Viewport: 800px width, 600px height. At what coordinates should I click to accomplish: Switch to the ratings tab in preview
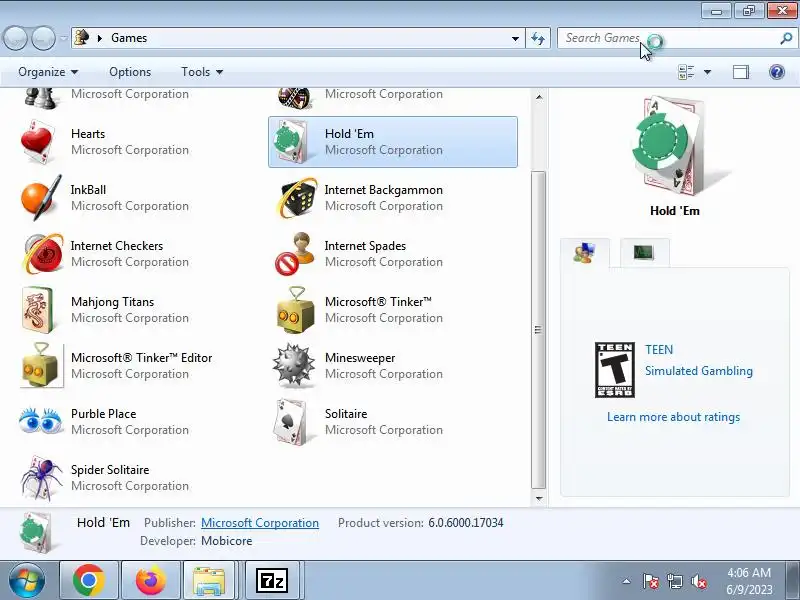pos(585,253)
